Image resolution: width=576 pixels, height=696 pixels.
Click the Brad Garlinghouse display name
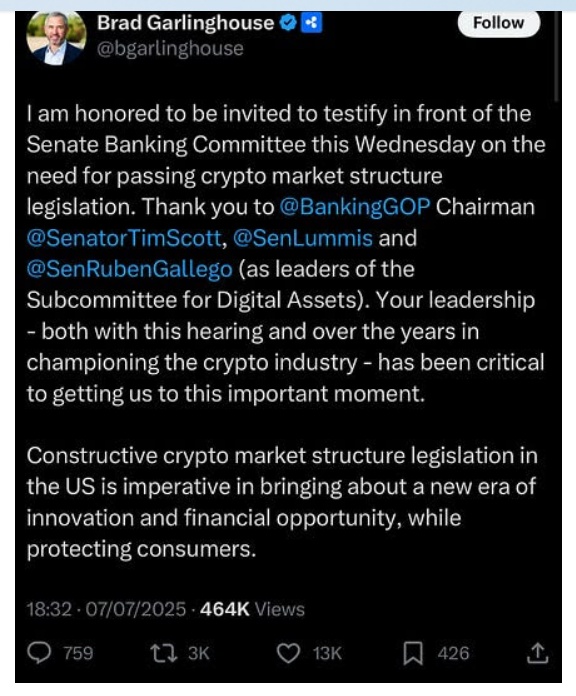[185, 23]
